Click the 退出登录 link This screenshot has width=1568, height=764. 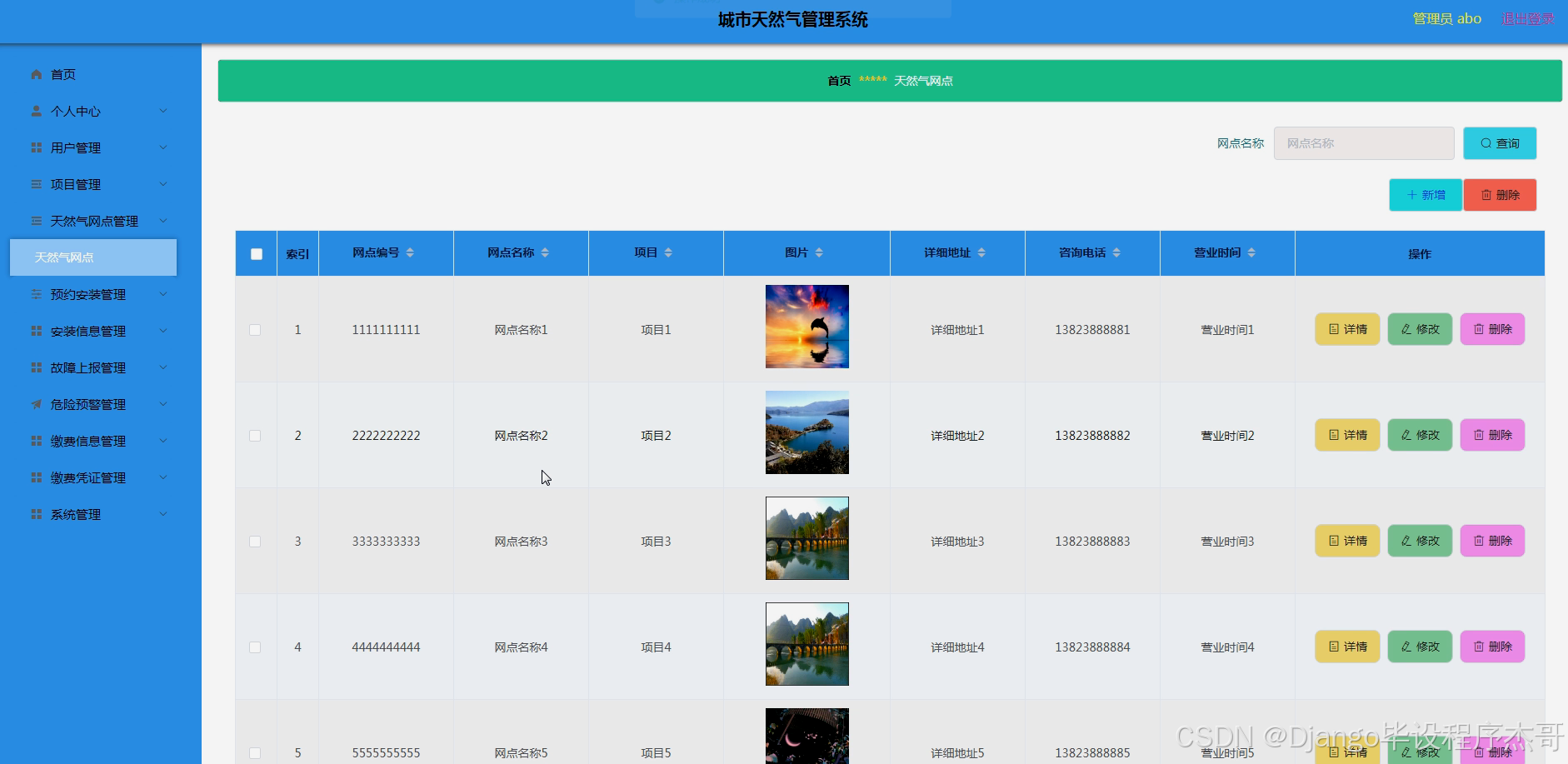pyautogui.click(x=1527, y=18)
